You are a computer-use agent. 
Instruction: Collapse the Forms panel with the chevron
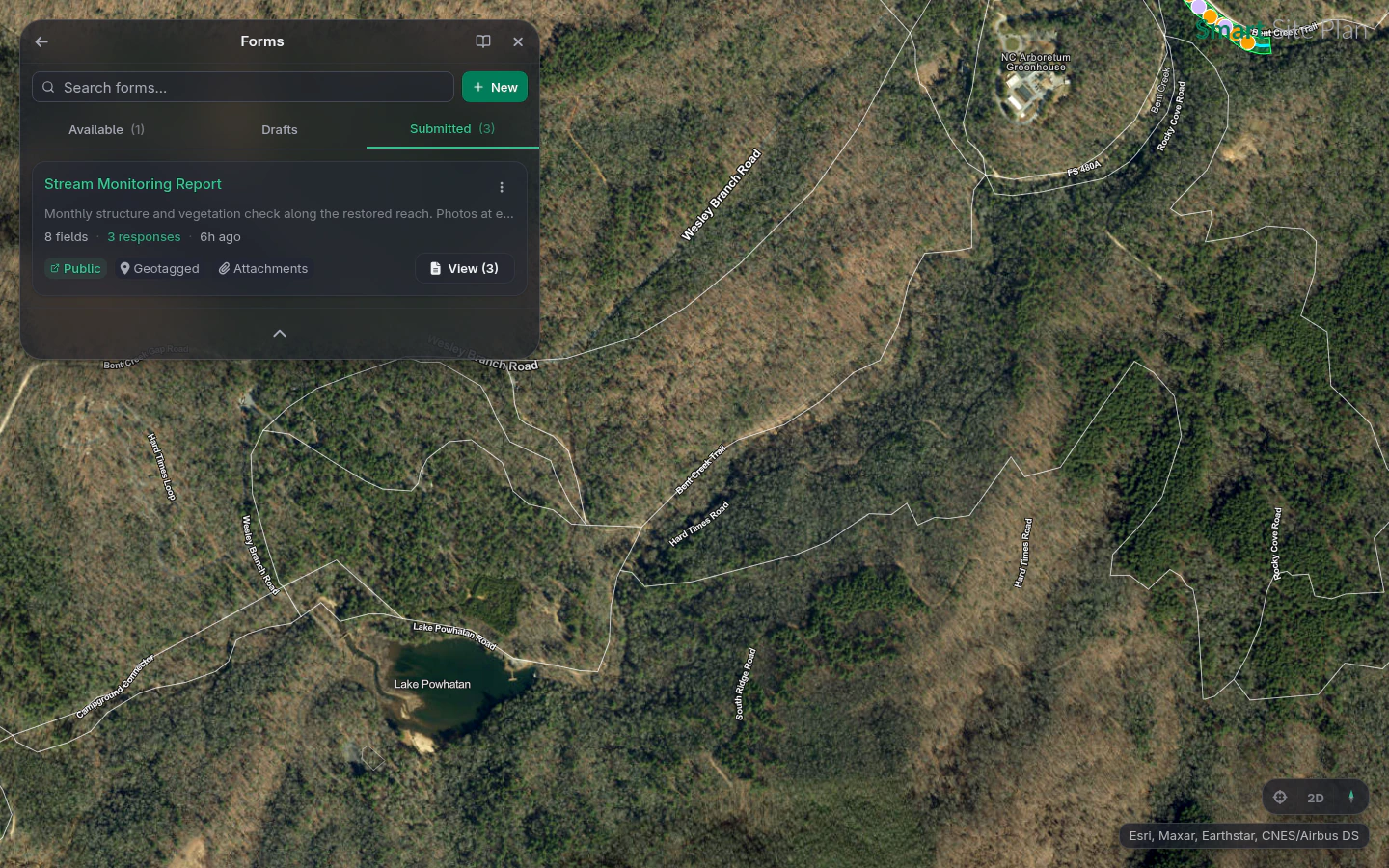pos(280,334)
